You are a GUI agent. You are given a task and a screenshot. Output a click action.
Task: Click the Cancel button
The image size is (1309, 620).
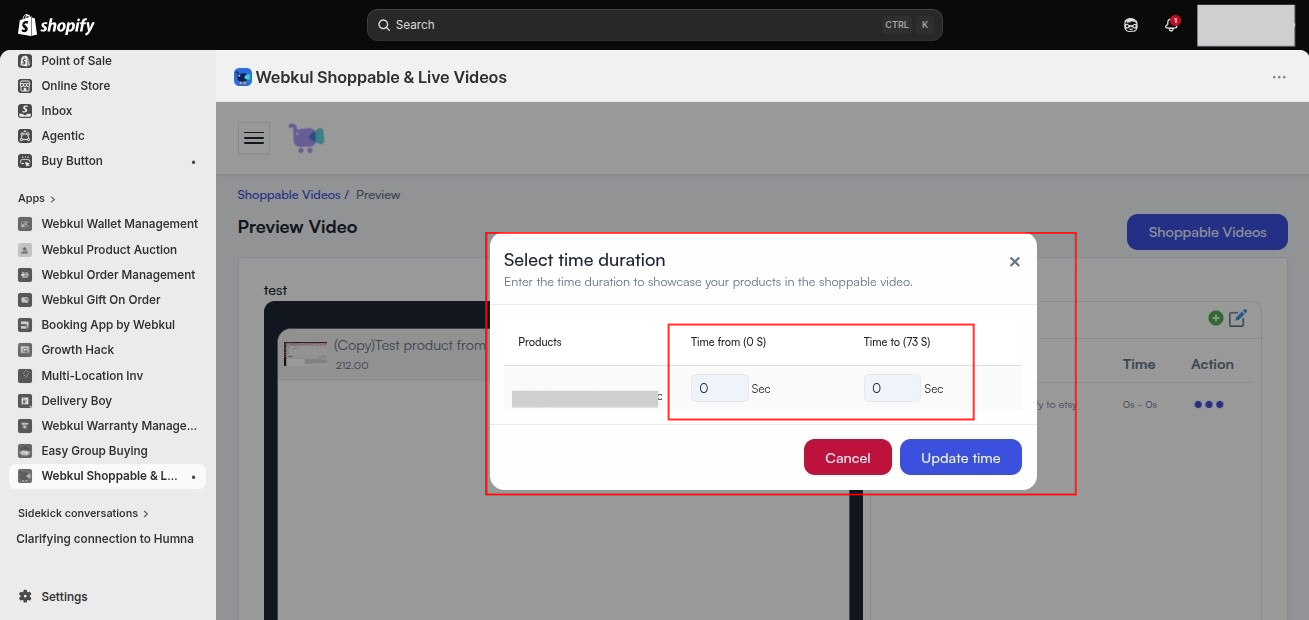848,457
